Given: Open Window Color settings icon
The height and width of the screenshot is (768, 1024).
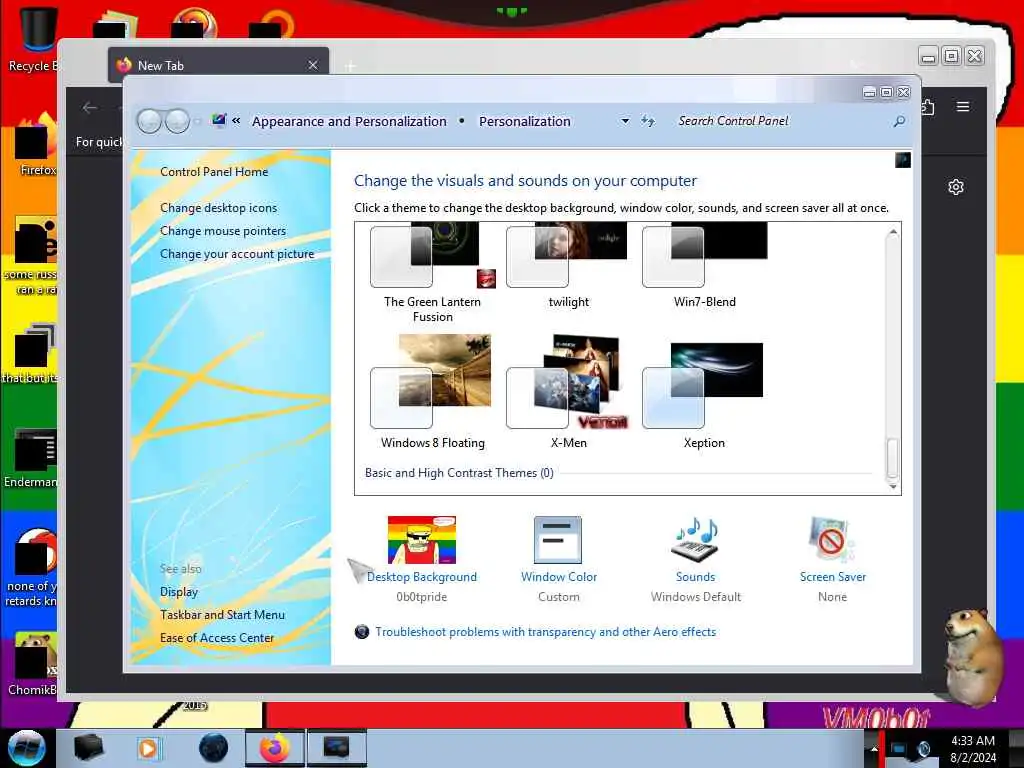Looking at the screenshot, I should [x=558, y=540].
